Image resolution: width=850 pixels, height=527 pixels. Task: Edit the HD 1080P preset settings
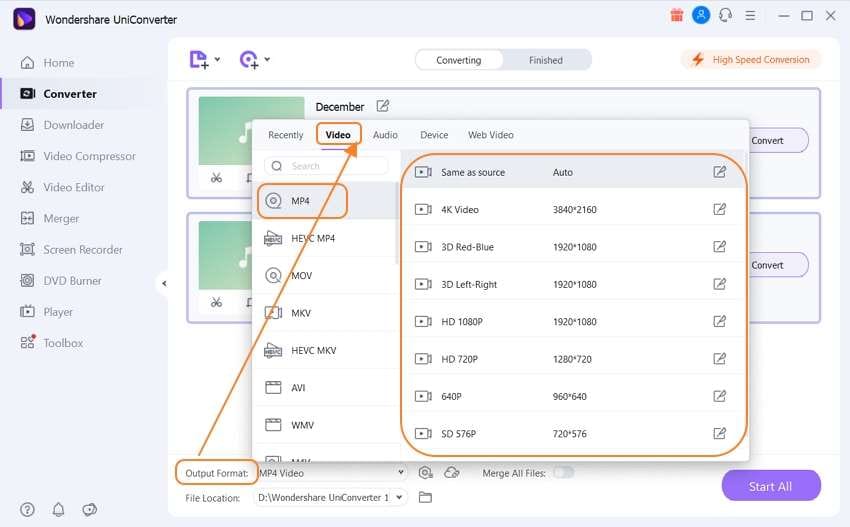tap(719, 322)
